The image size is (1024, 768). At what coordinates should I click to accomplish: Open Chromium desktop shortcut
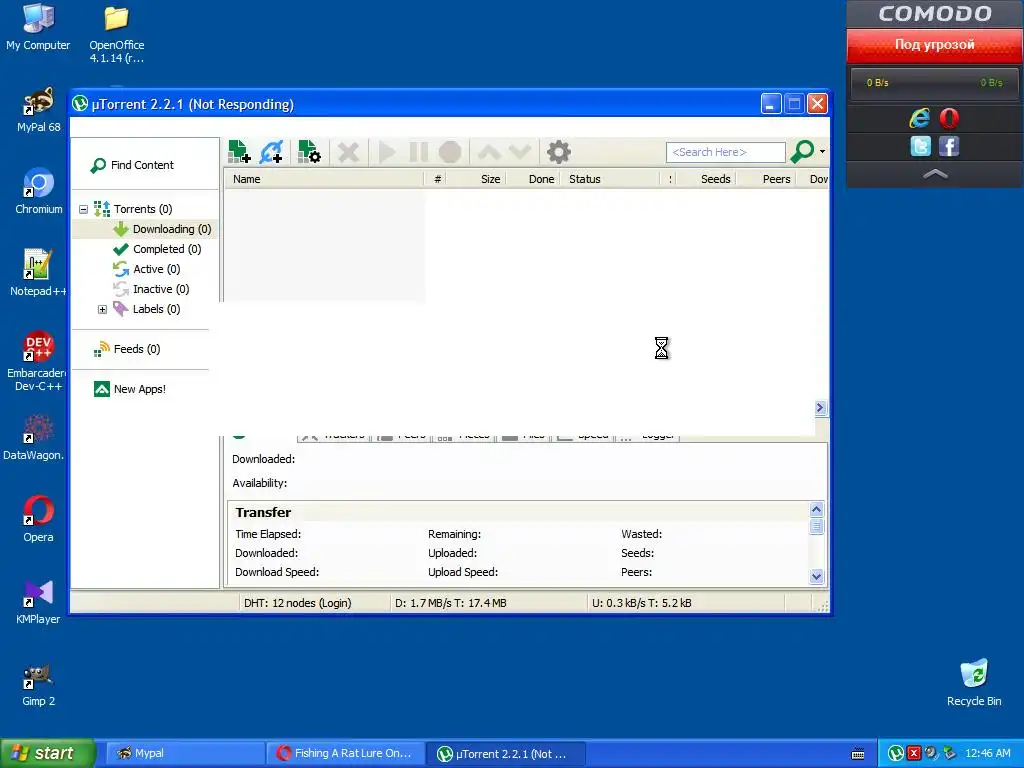(39, 191)
